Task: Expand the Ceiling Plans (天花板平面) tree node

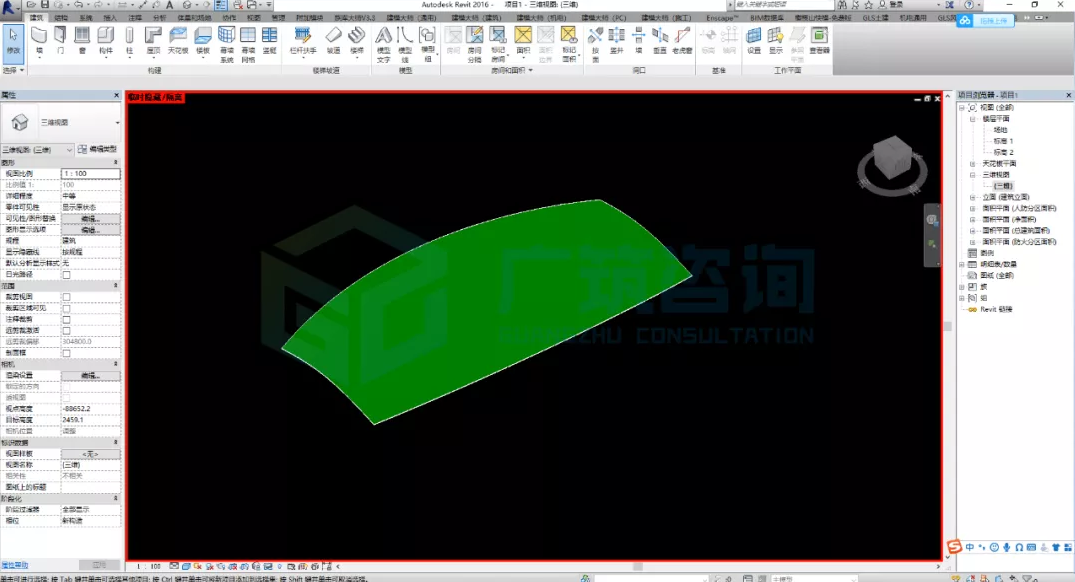Action: coord(972,164)
